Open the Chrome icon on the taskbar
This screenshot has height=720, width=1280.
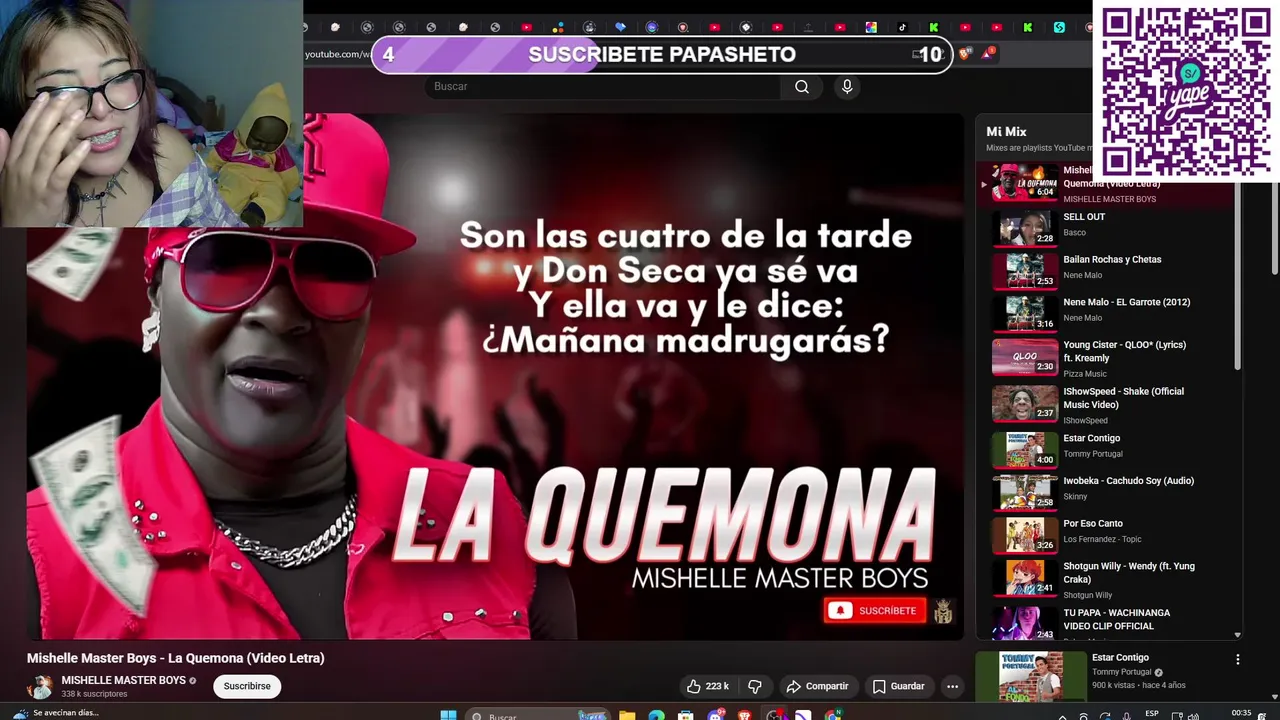pyautogui.click(x=833, y=715)
